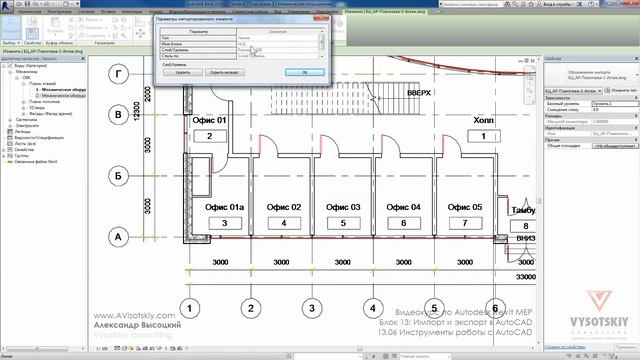Select the Имя блока row in dialog
This screenshot has width=640, height=360.
click(x=239, y=44)
